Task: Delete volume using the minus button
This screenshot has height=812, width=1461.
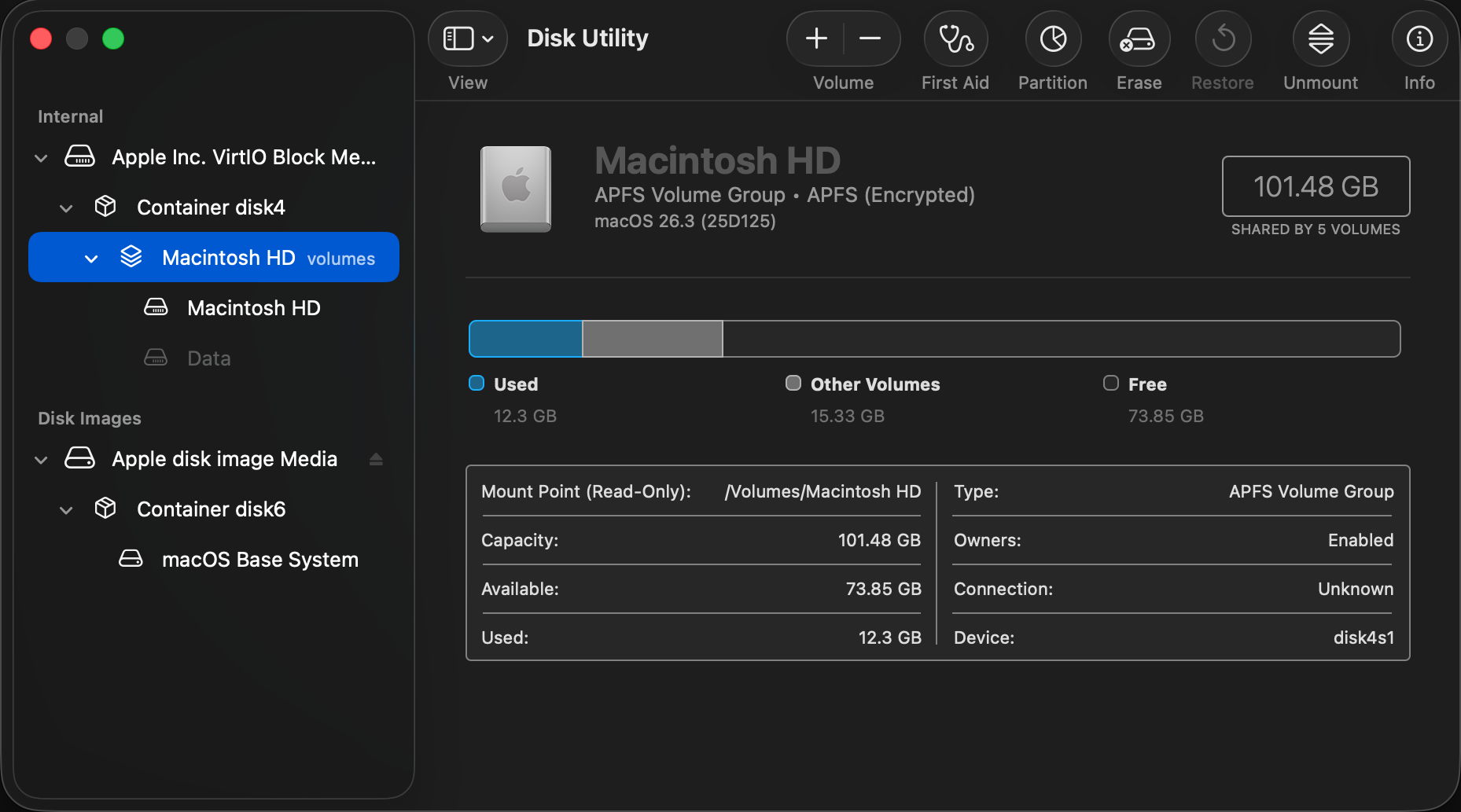Action: pos(870,39)
